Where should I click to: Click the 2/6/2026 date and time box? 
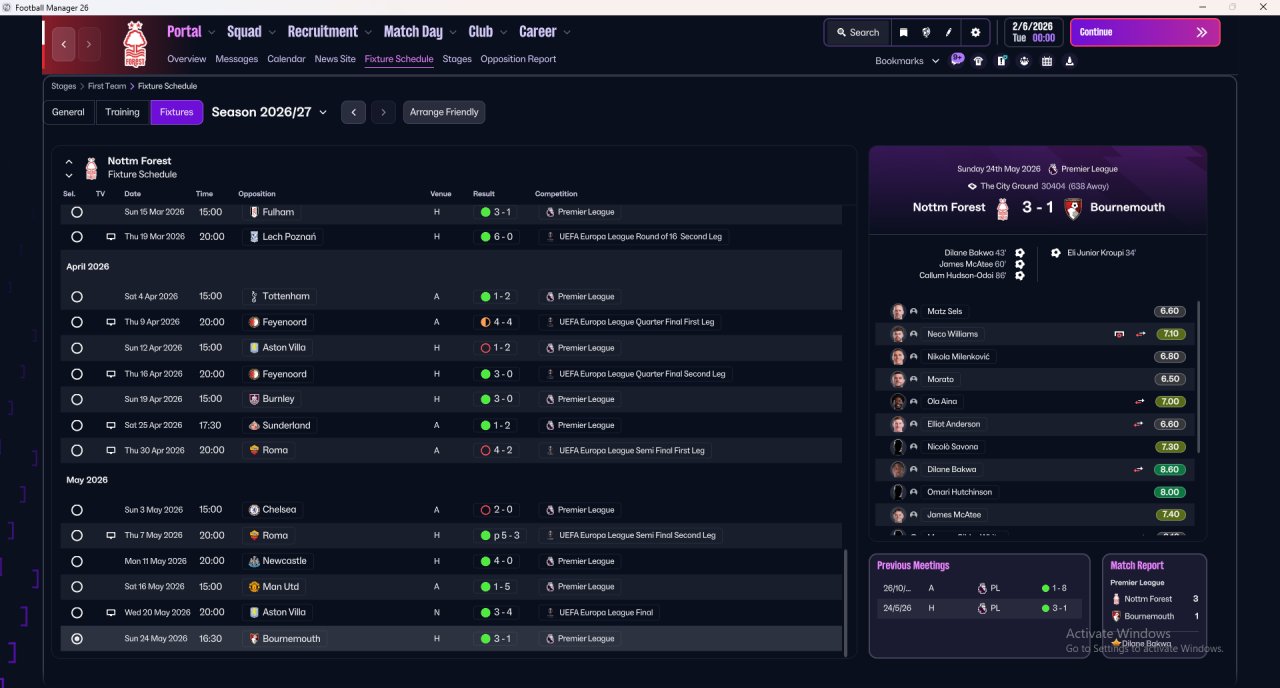[1033, 32]
